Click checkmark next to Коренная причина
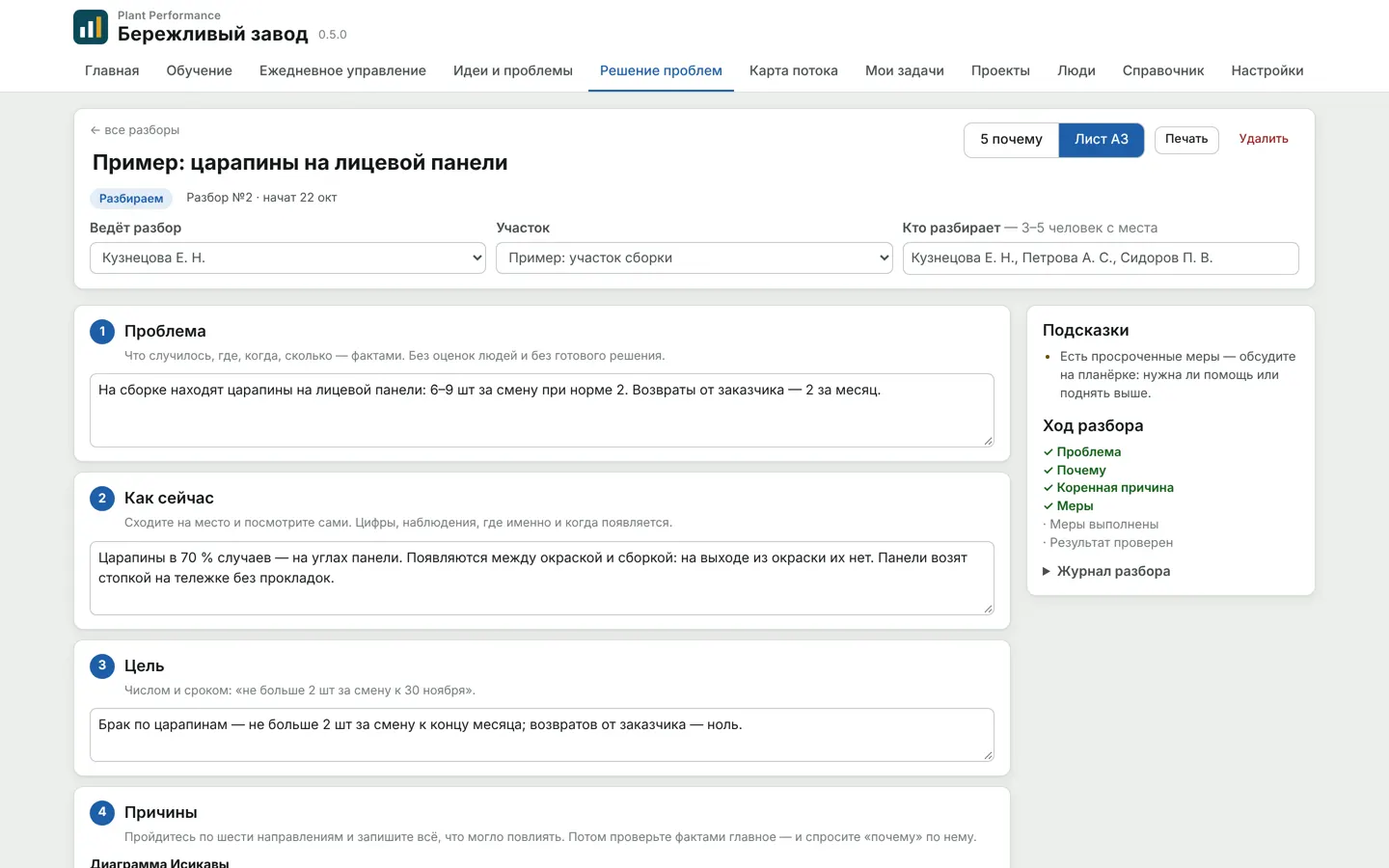 pyautogui.click(x=1049, y=488)
